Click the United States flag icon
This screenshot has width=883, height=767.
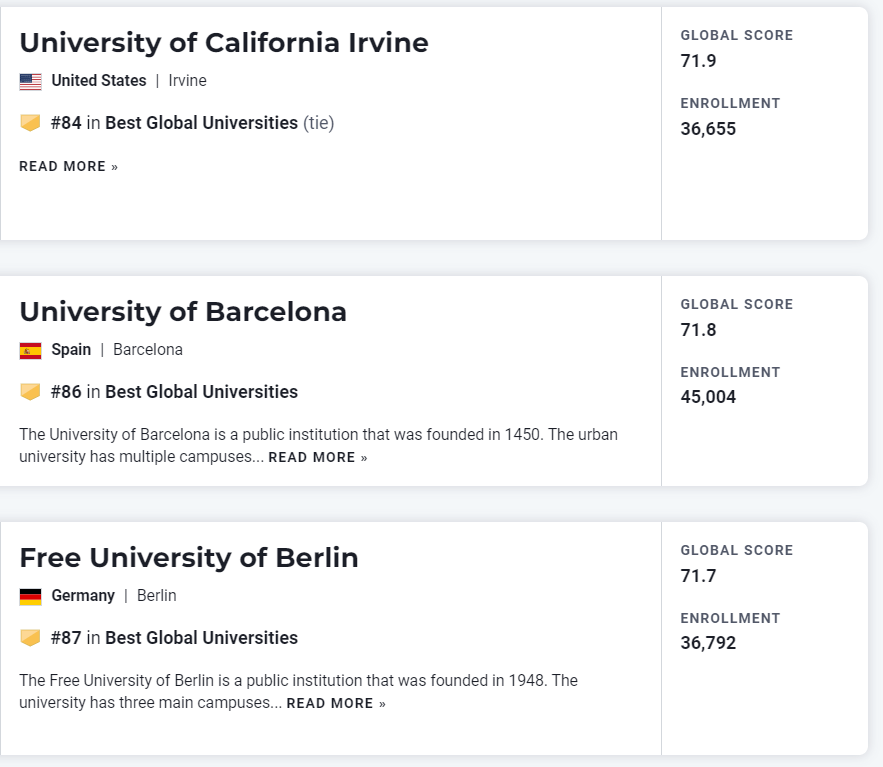[30, 81]
